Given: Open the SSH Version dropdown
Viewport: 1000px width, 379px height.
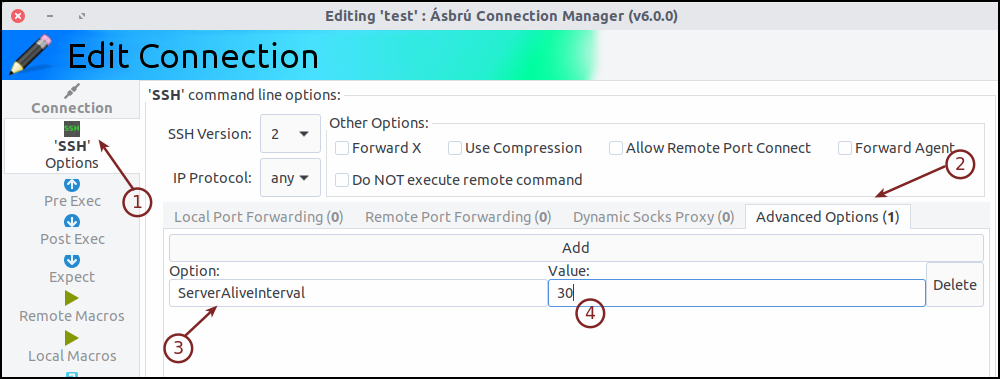Looking at the screenshot, I should tap(290, 134).
